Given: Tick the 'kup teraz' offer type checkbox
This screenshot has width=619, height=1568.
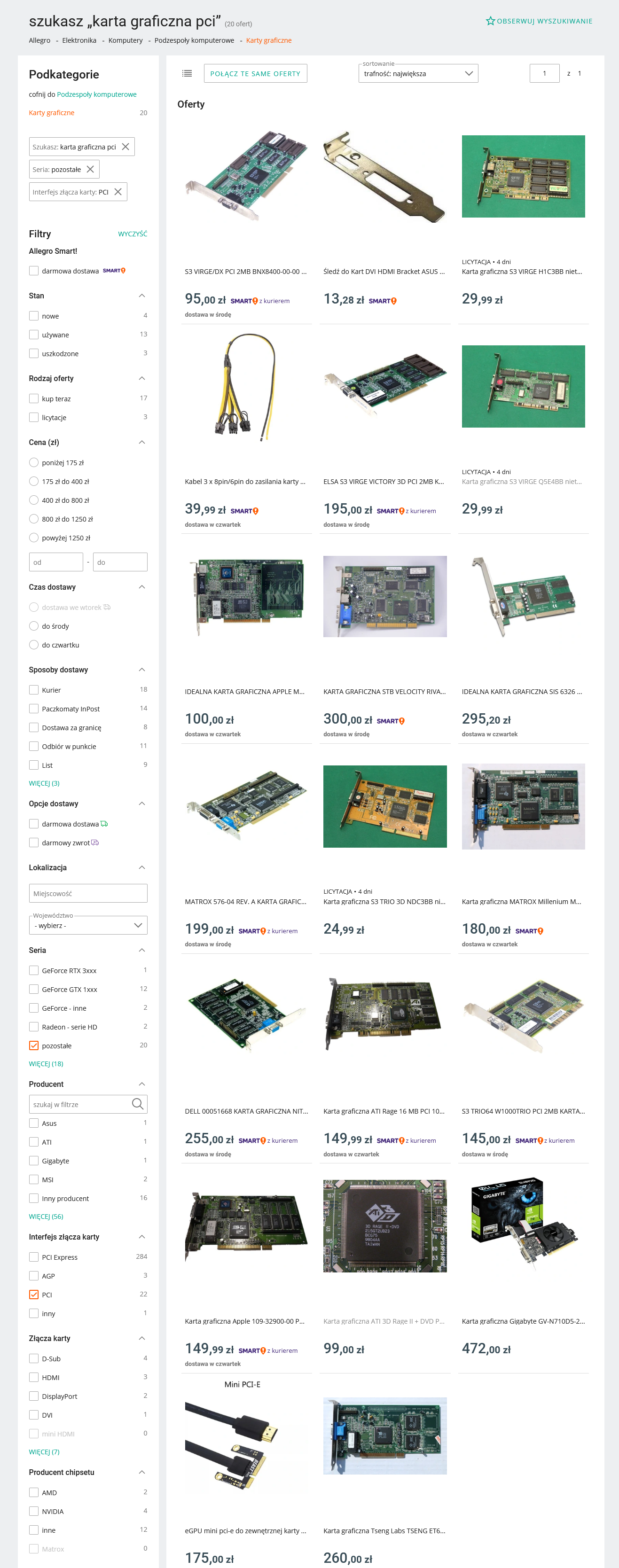Looking at the screenshot, I should pyautogui.click(x=34, y=398).
